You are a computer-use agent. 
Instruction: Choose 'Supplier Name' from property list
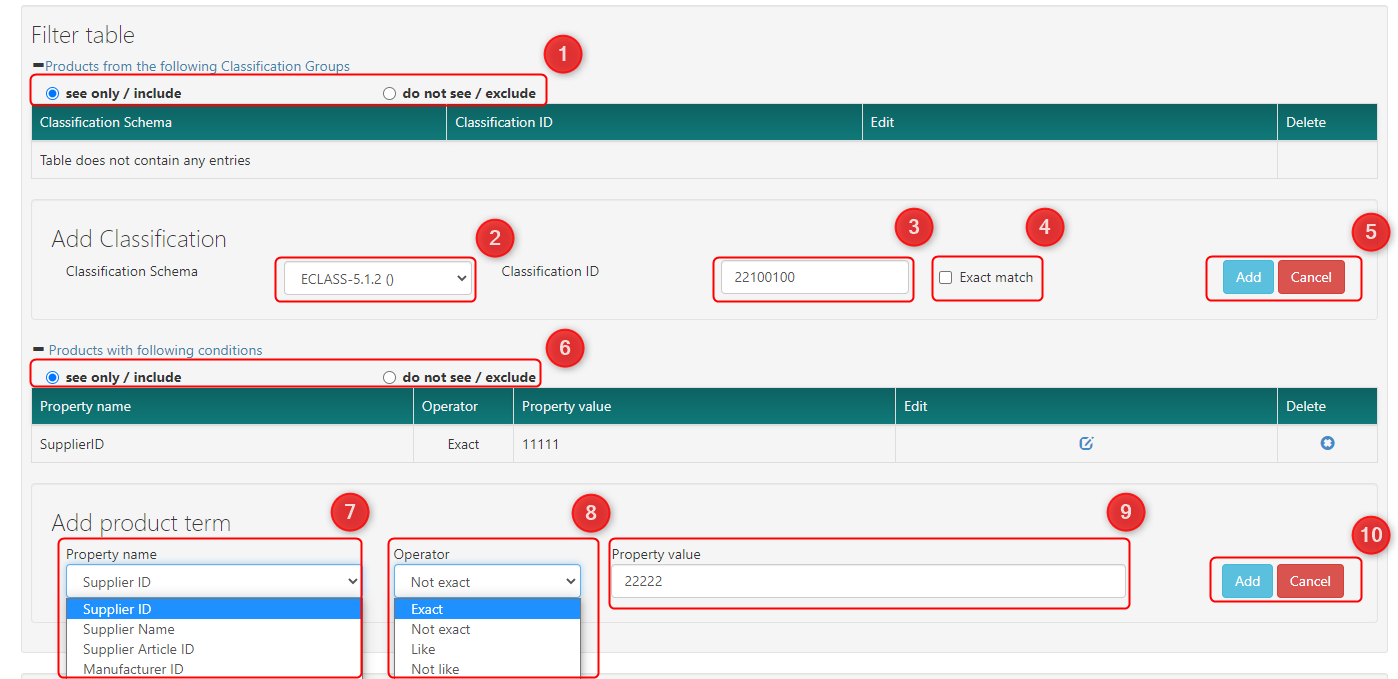(129, 630)
